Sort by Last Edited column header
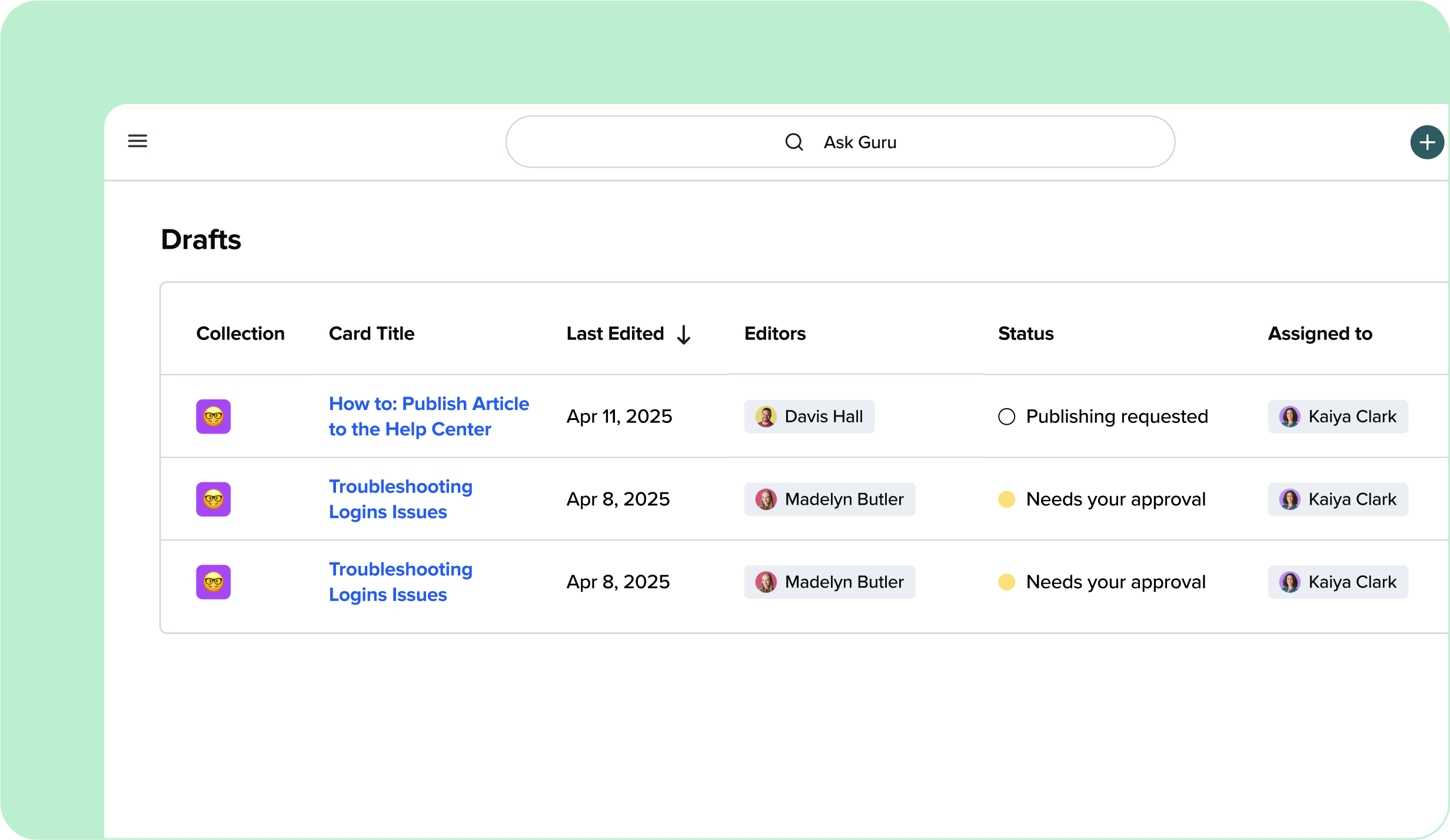Screen dimensions: 1450x840 click(615, 334)
